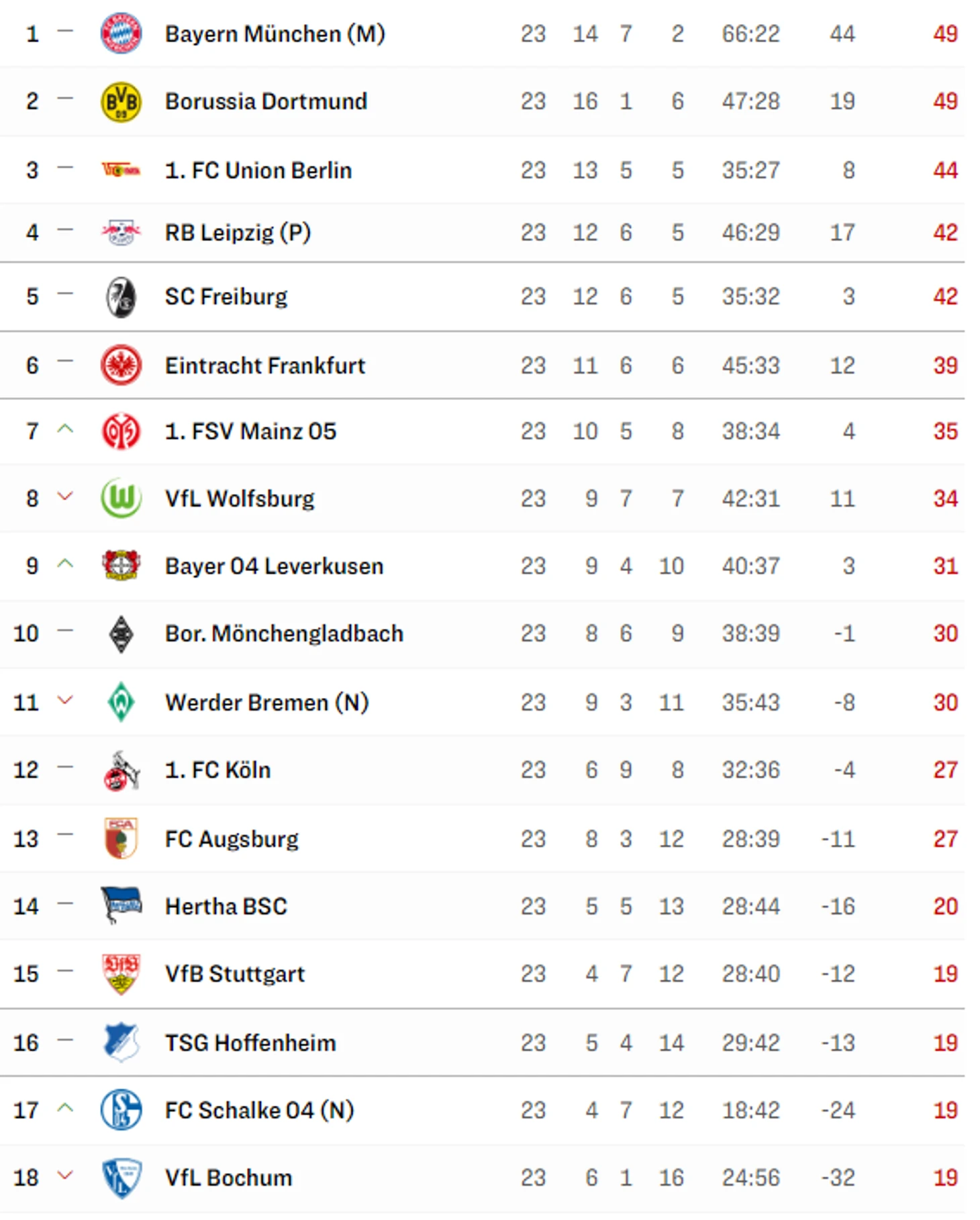Click Mainz 05's green up-trend arrow

(65, 429)
